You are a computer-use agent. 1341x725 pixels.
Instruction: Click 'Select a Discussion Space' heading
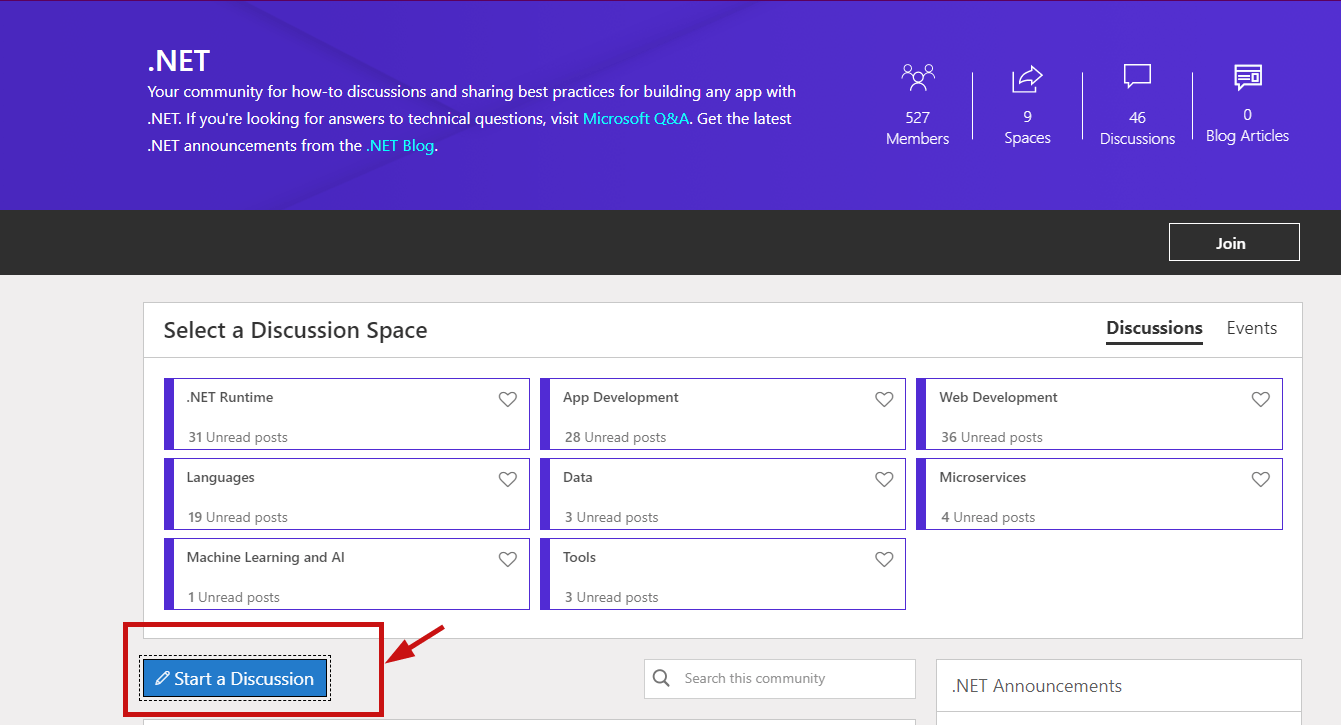point(295,330)
